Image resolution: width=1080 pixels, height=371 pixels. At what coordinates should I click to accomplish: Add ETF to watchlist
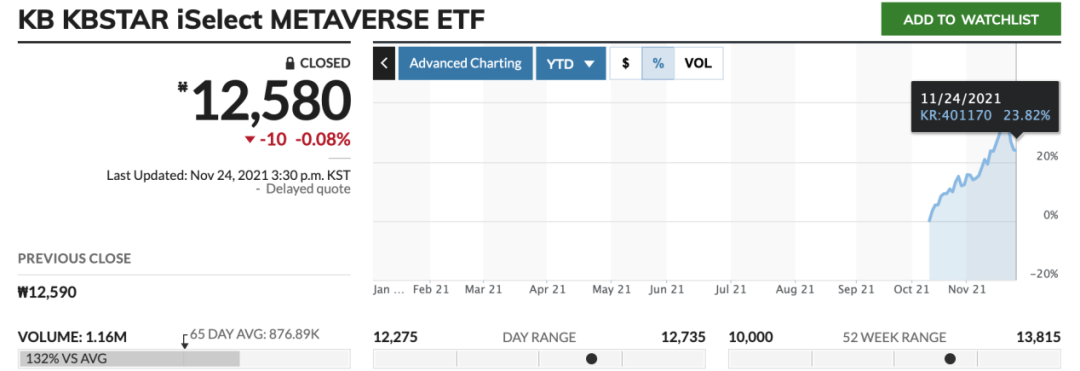970,20
